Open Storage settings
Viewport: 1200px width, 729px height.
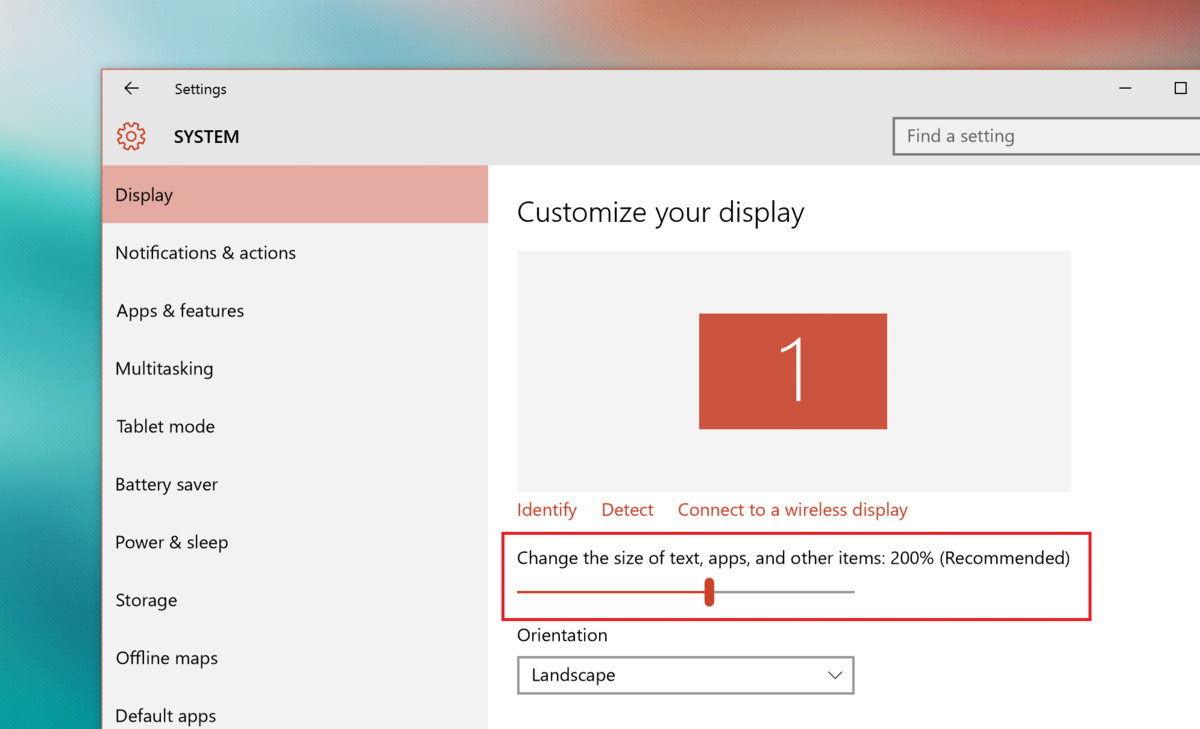tap(146, 601)
